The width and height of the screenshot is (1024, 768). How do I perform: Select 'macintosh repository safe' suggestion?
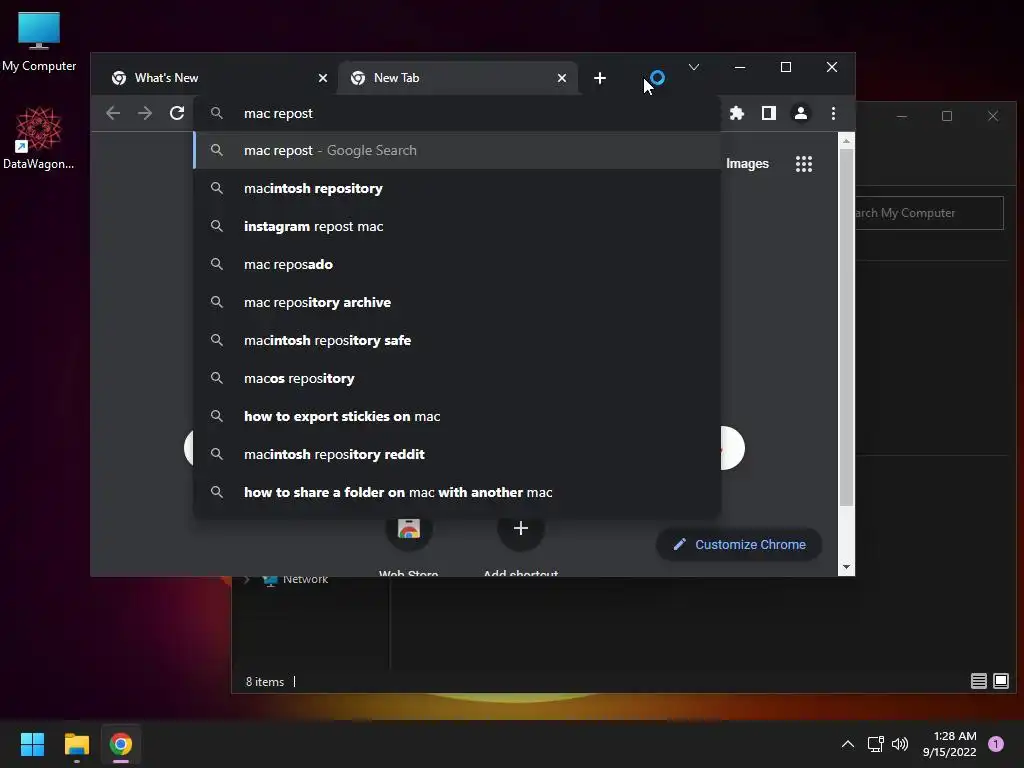pyautogui.click(x=457, y=340)
